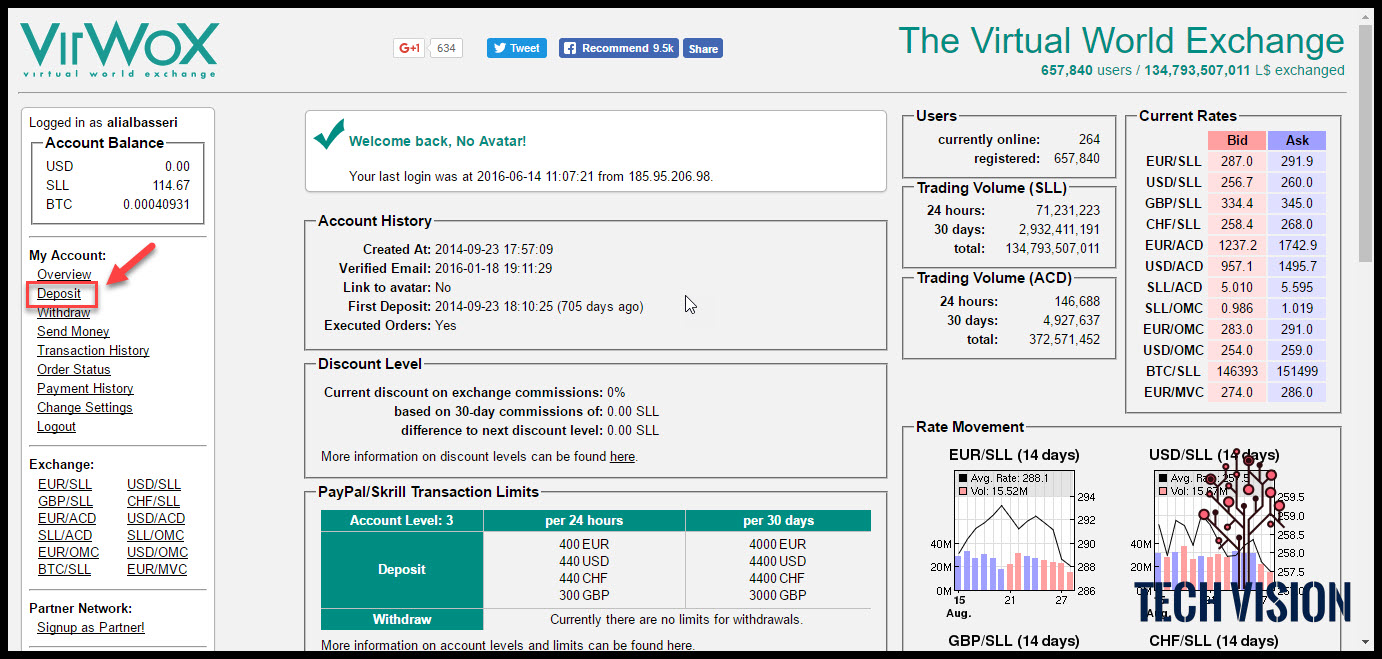1382x659 pixels.
Task: Open the EUR/OMC exchange link
Action: [69, 552]
